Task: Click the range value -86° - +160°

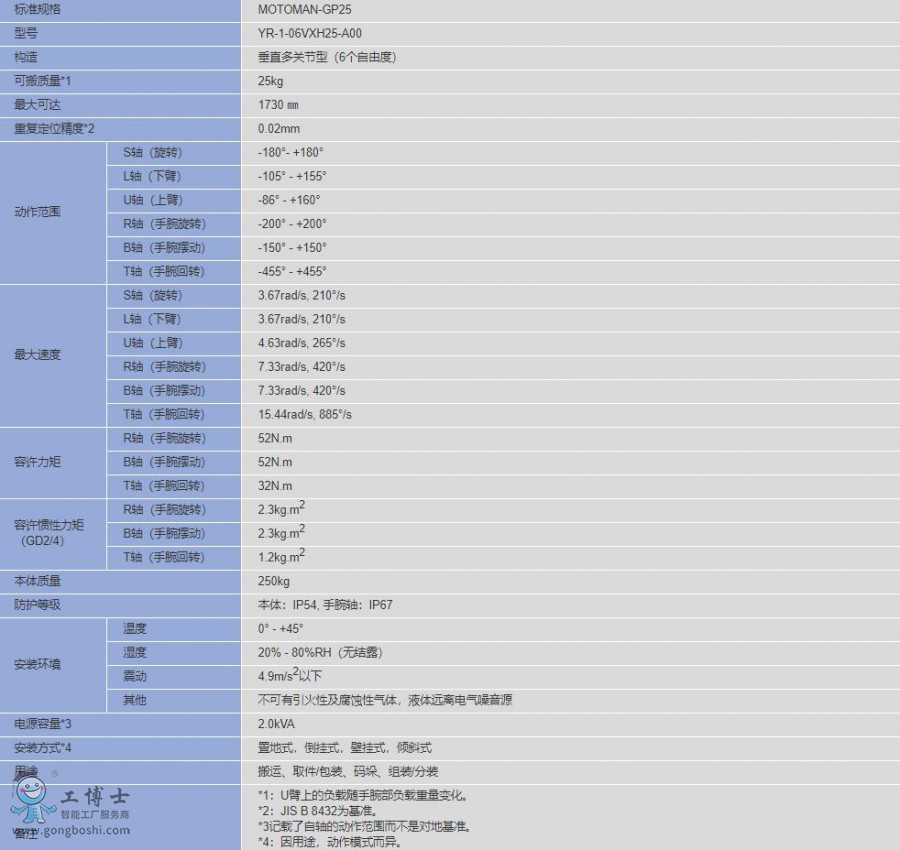Action: click(289, 200)
